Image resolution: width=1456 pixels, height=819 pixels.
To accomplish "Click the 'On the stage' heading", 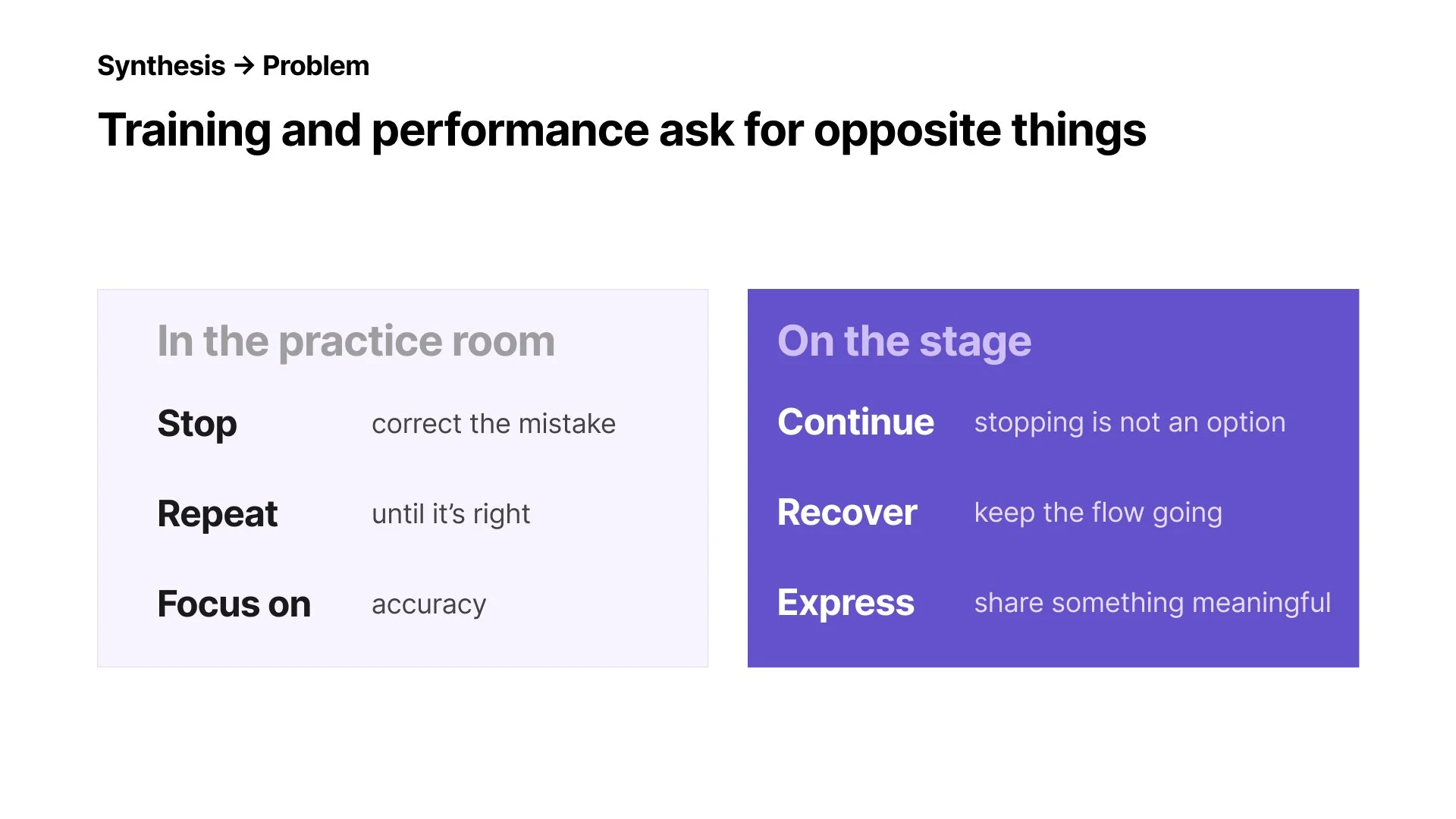I will 904,341.
